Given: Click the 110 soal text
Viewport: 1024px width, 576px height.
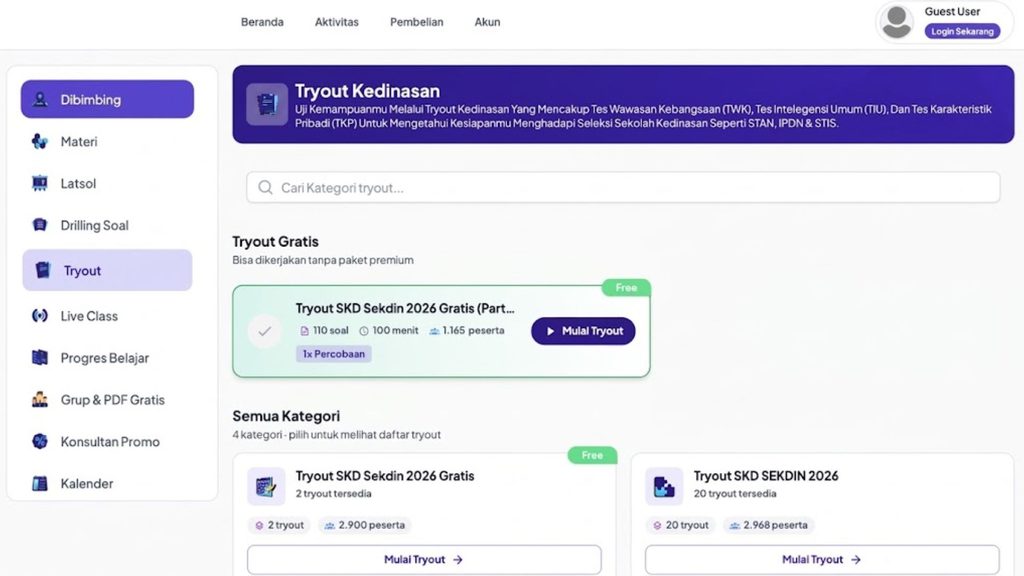Looking at the screenshot, I should (x=330, y=330).
